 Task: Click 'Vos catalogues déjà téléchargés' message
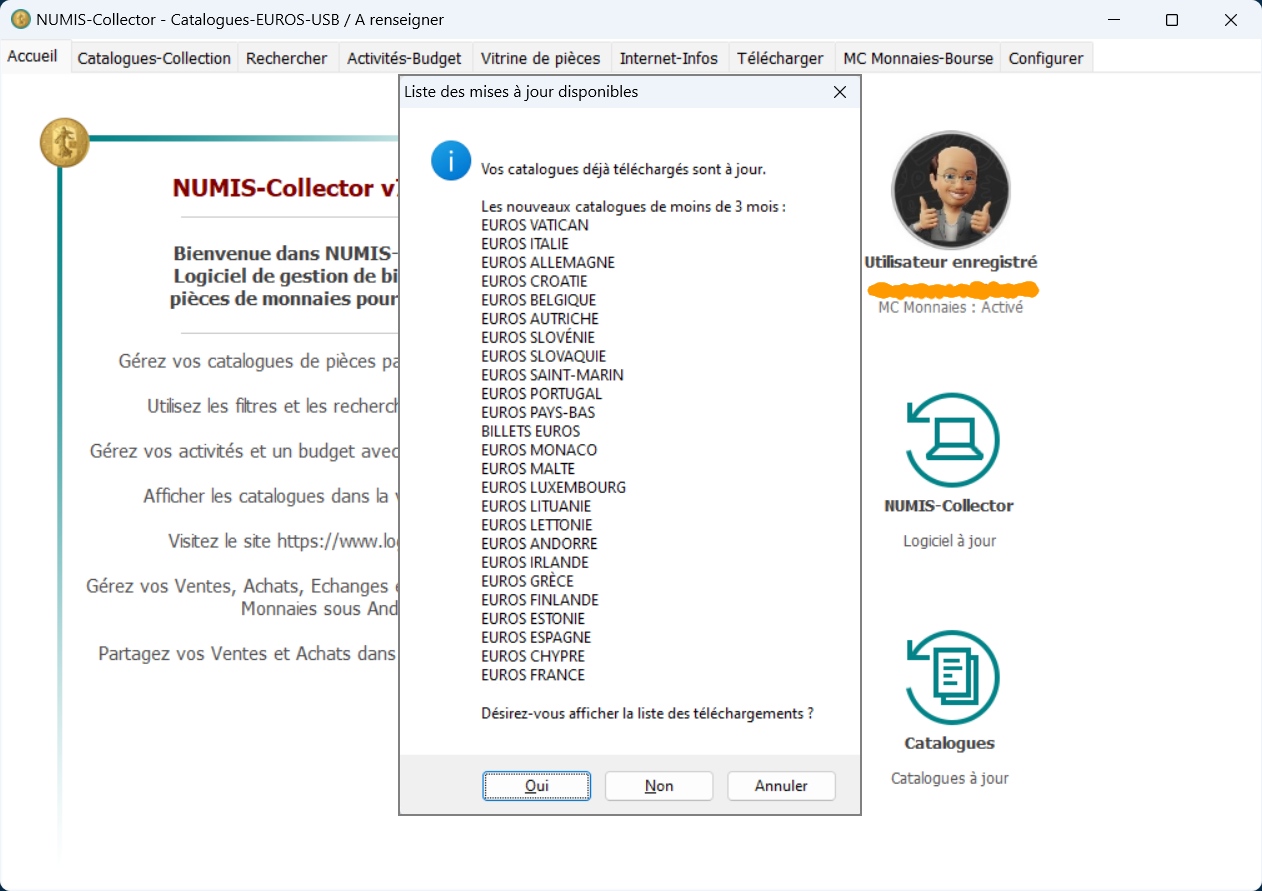click(624, 169)
